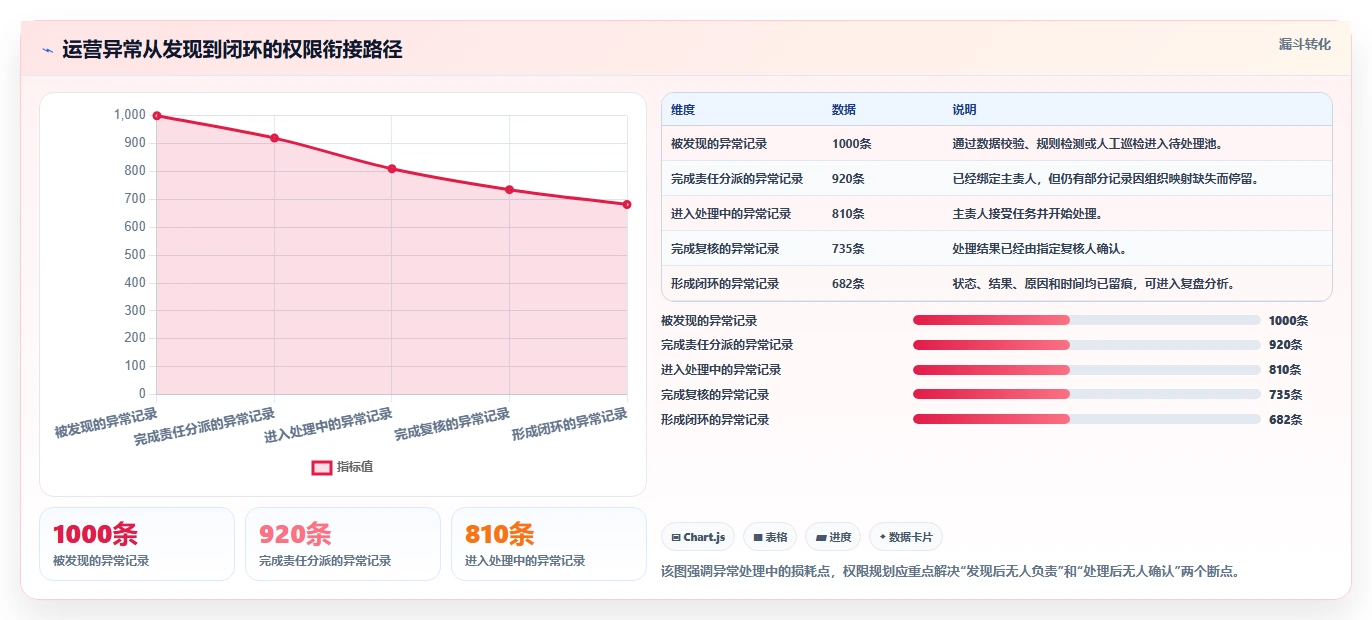Click the 进度 tag
The width and height of the screenshot is (1372, 620).
tap(833, 537)
